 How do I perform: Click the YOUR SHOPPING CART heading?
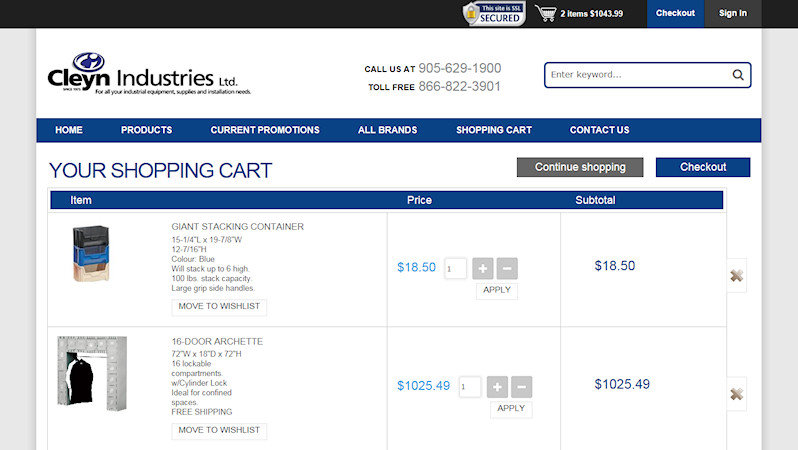click(x=160, y=171)
